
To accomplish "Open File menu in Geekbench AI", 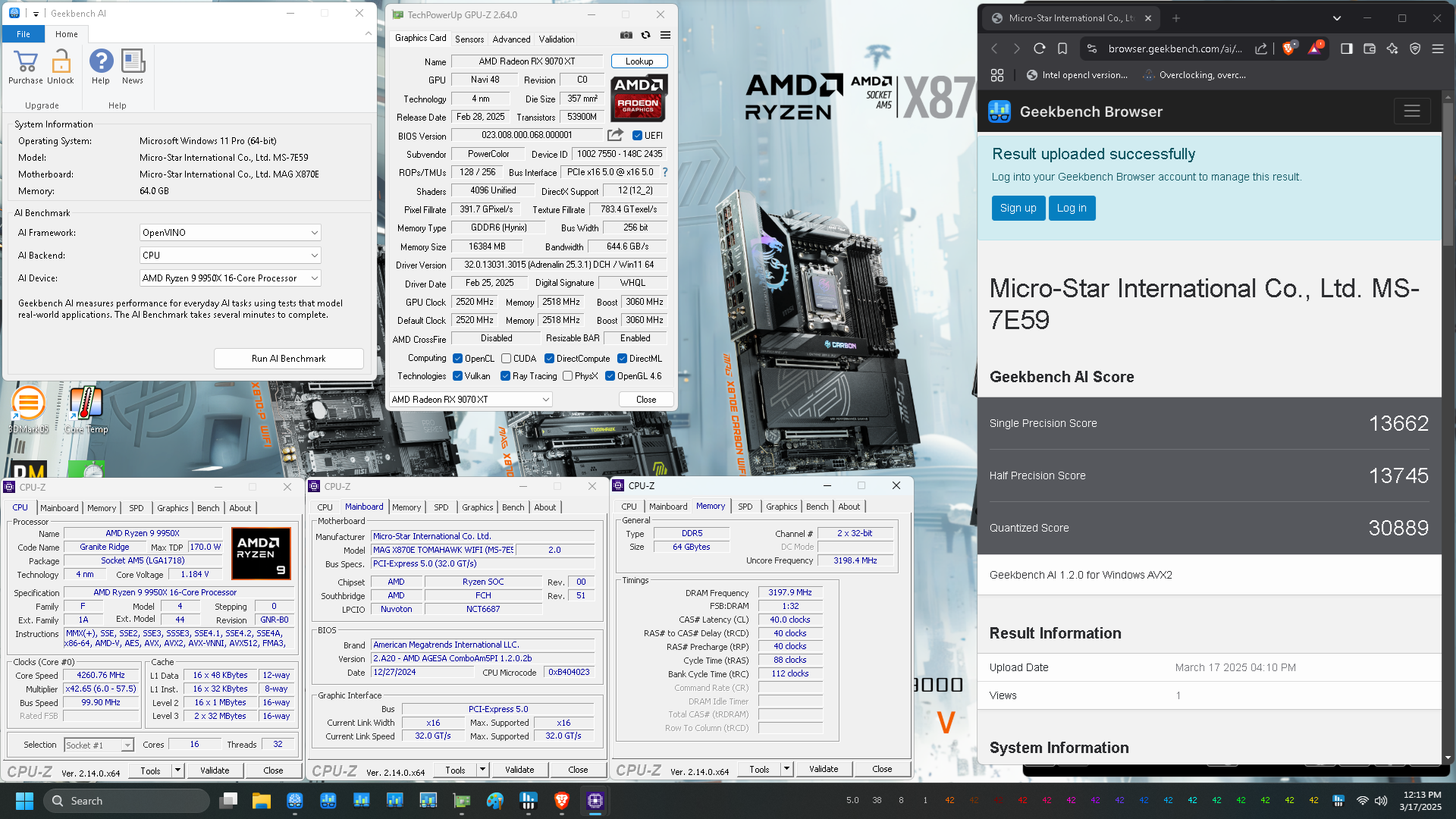I will [x=24, y=34].
